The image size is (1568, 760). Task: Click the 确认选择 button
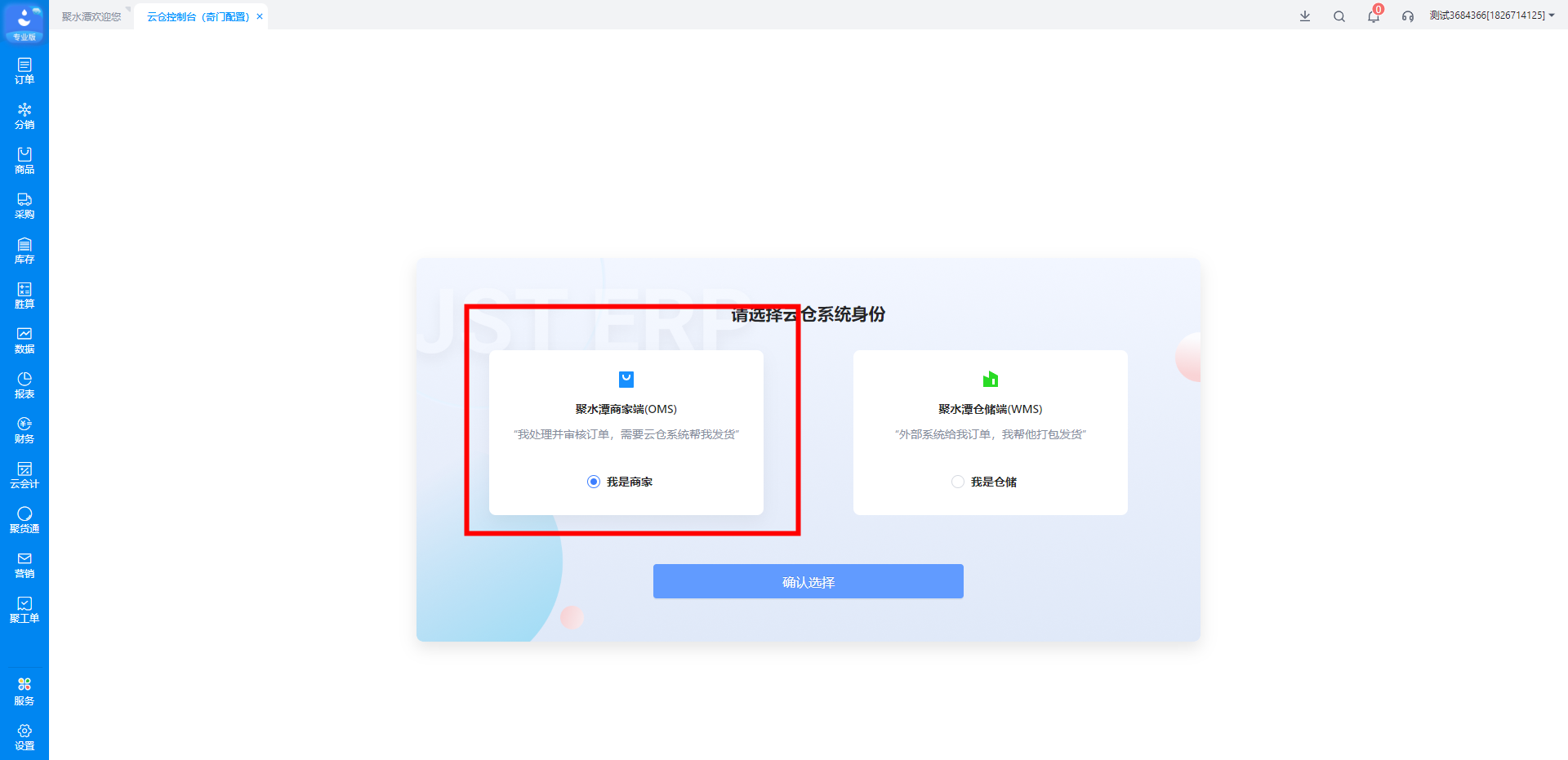(x=808, y=581)
